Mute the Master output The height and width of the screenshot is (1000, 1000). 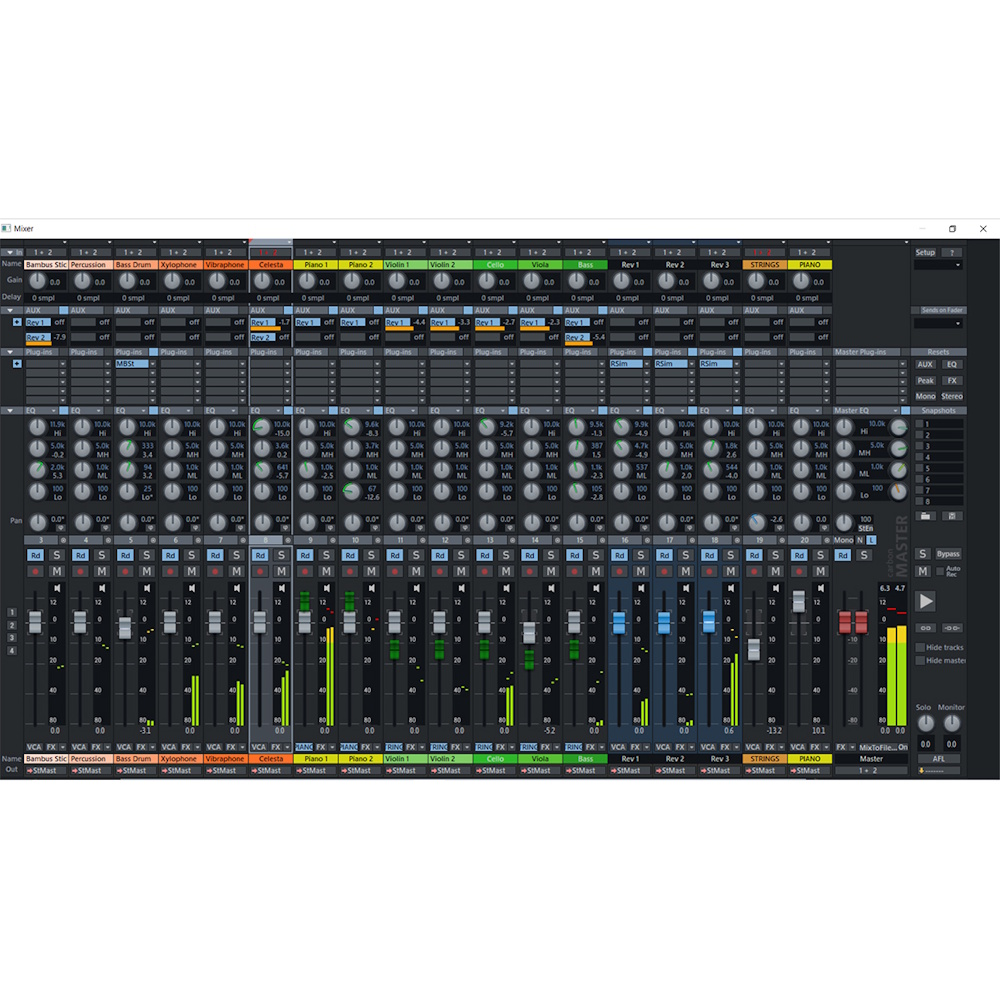[x=922, y=571]
